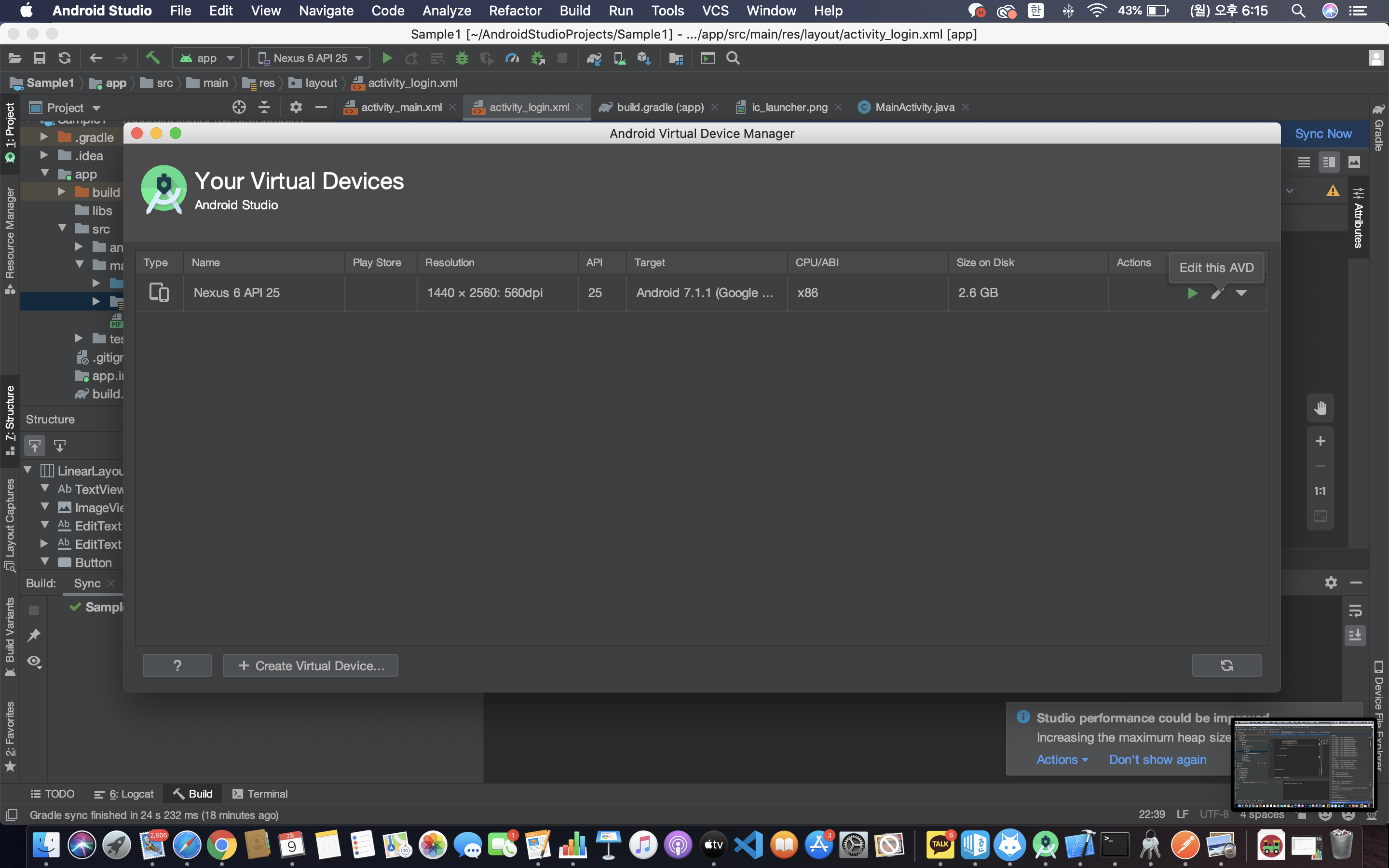The image size is (1389, 868).
Task: Toggle the Build eye view icon
Action: (34, 661)
